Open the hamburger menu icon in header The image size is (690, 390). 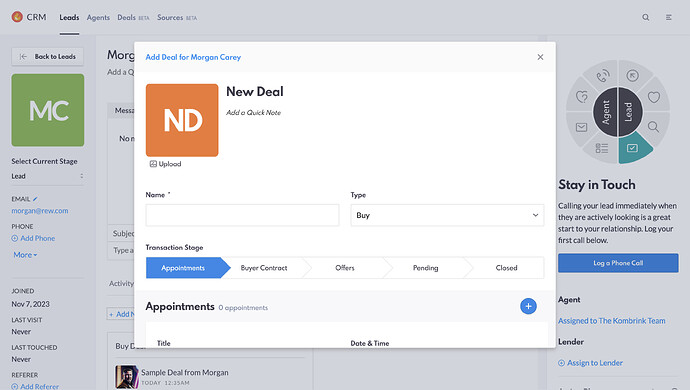[x=668, y=18]
